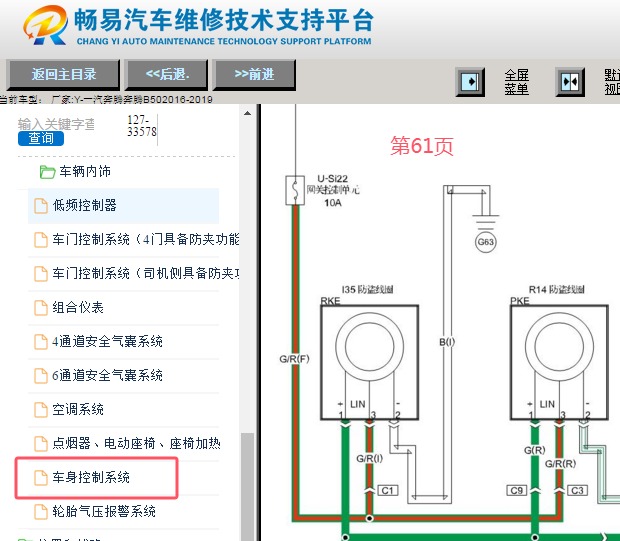Open 6通道安全气囊系统 diagram
620x541 pixels.
tap(107, 376)
